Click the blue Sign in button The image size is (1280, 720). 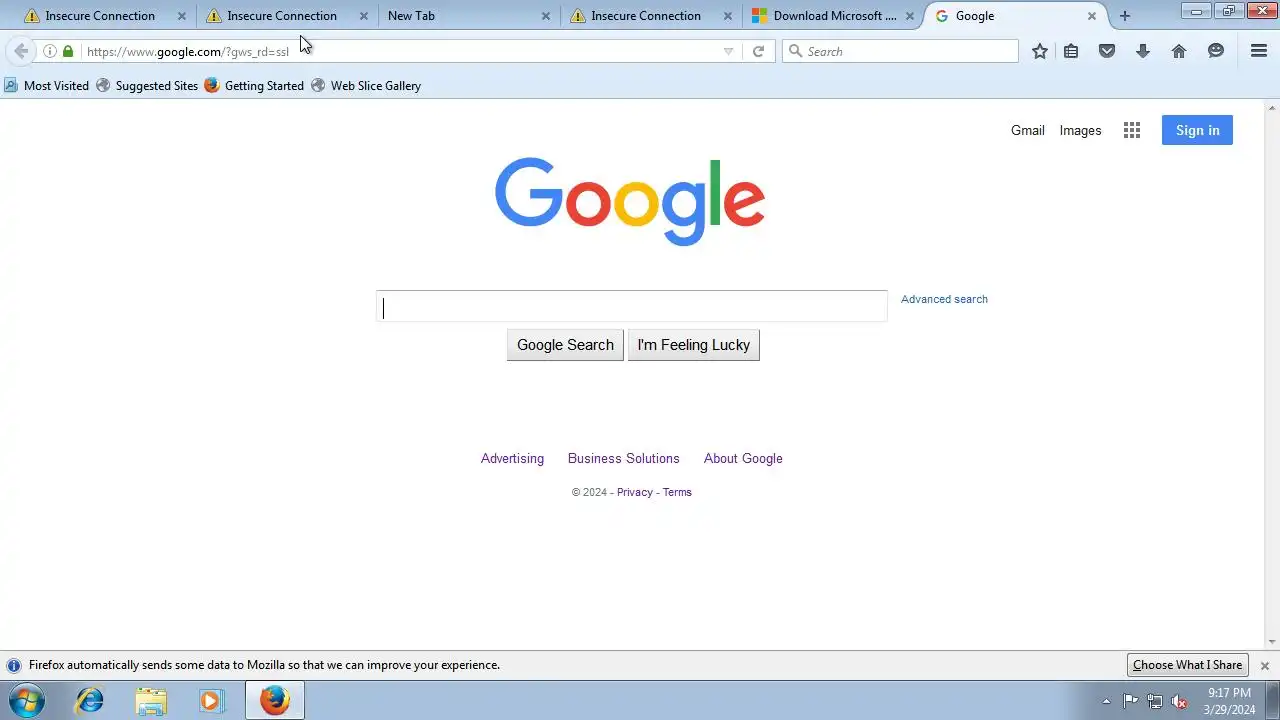pos(1197,130)
